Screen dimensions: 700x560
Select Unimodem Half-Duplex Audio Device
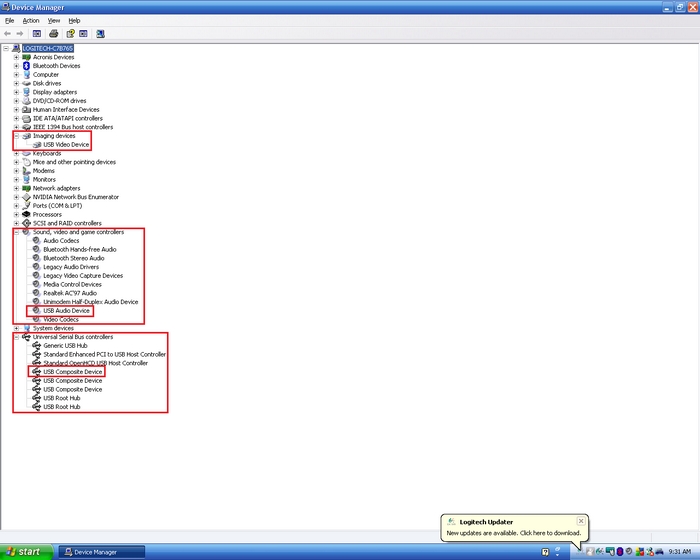pos(91,302)
